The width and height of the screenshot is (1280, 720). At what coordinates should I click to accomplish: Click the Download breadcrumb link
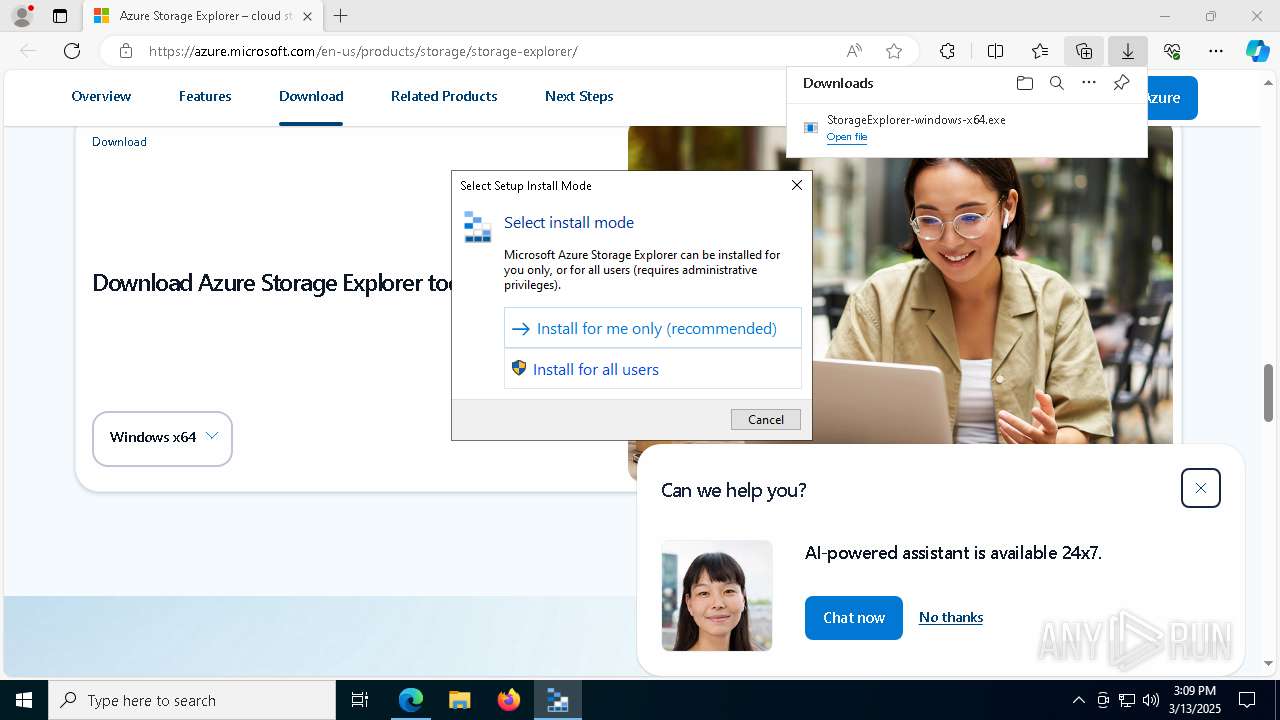[119, 142]
